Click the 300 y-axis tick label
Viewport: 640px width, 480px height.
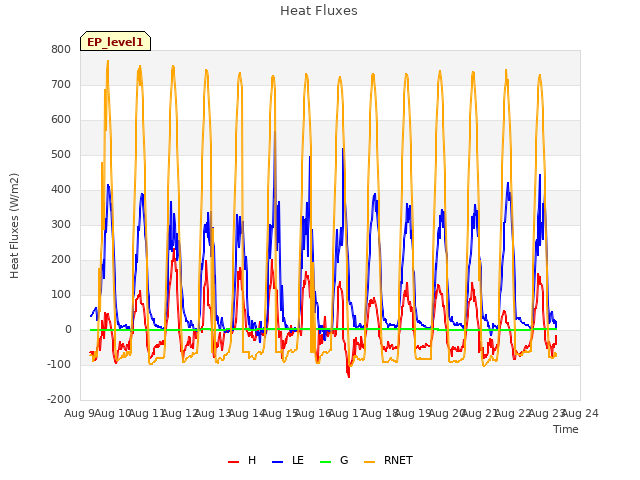[x=61, y=224]
